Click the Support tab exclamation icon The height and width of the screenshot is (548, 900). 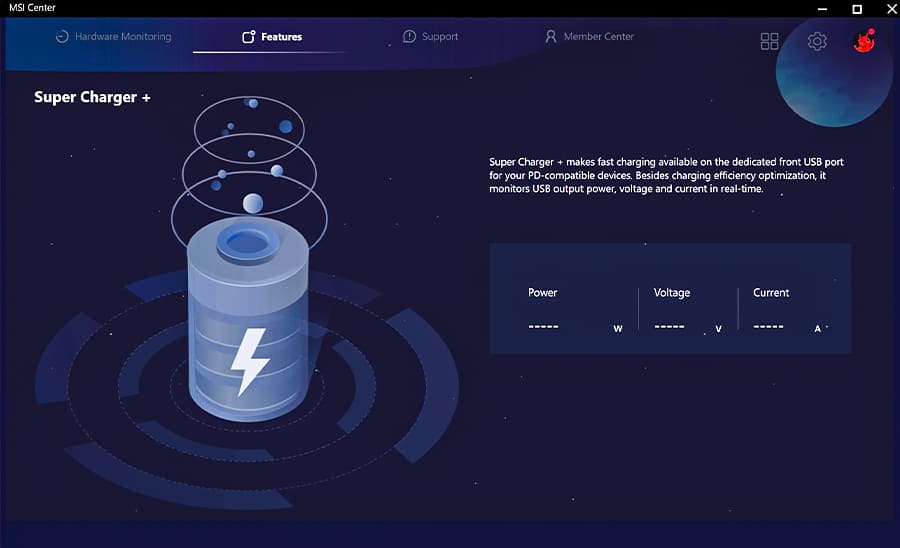tap(409, 37)
